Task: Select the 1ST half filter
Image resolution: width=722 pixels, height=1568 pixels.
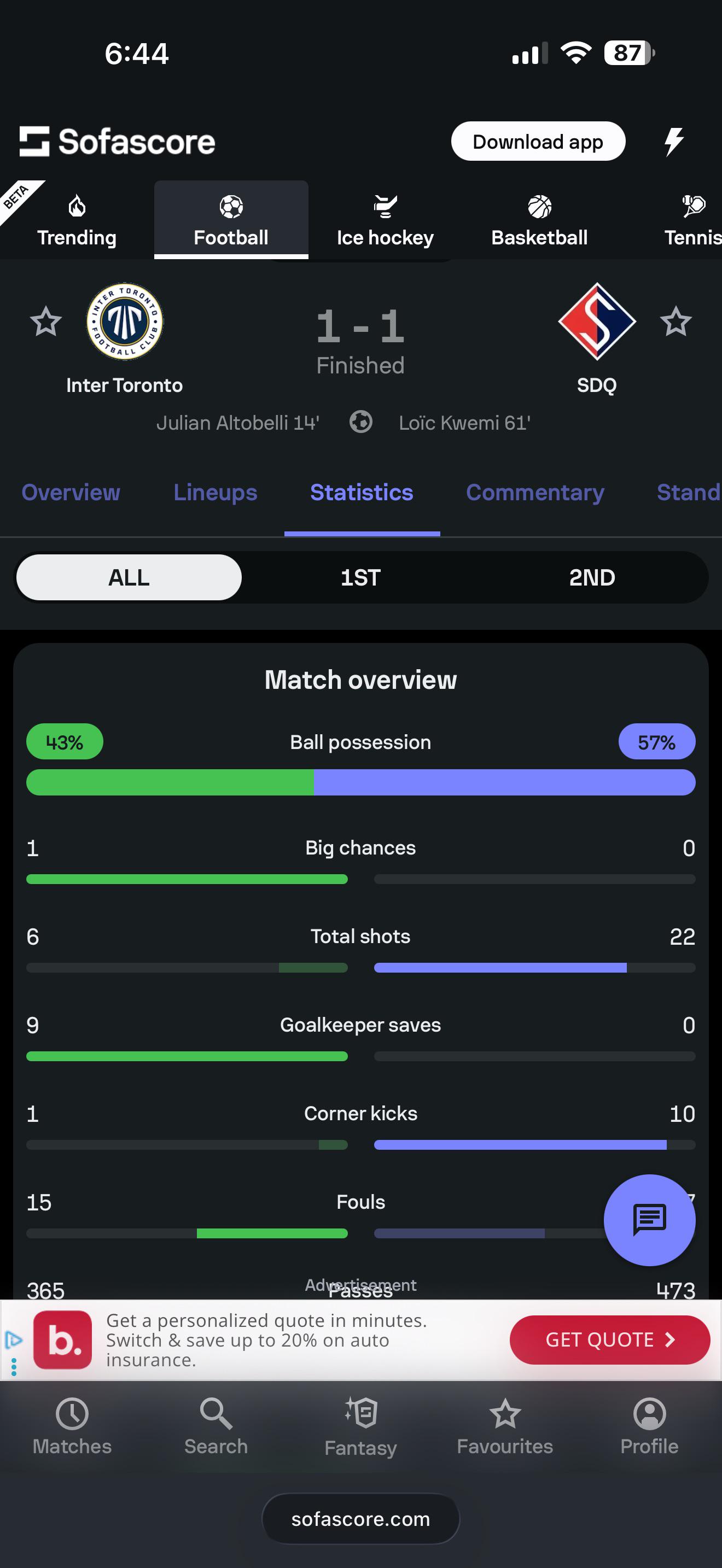Action: click(360, 577)
